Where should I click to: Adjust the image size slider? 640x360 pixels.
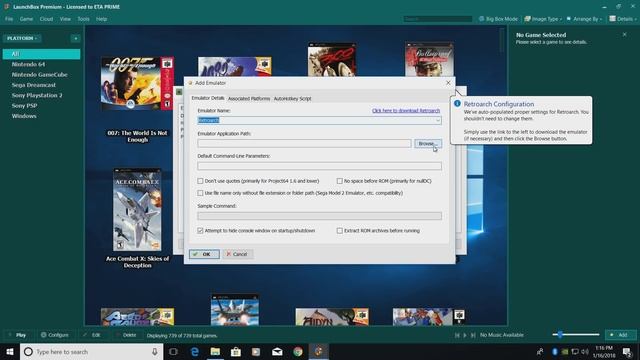coord(576,335)
